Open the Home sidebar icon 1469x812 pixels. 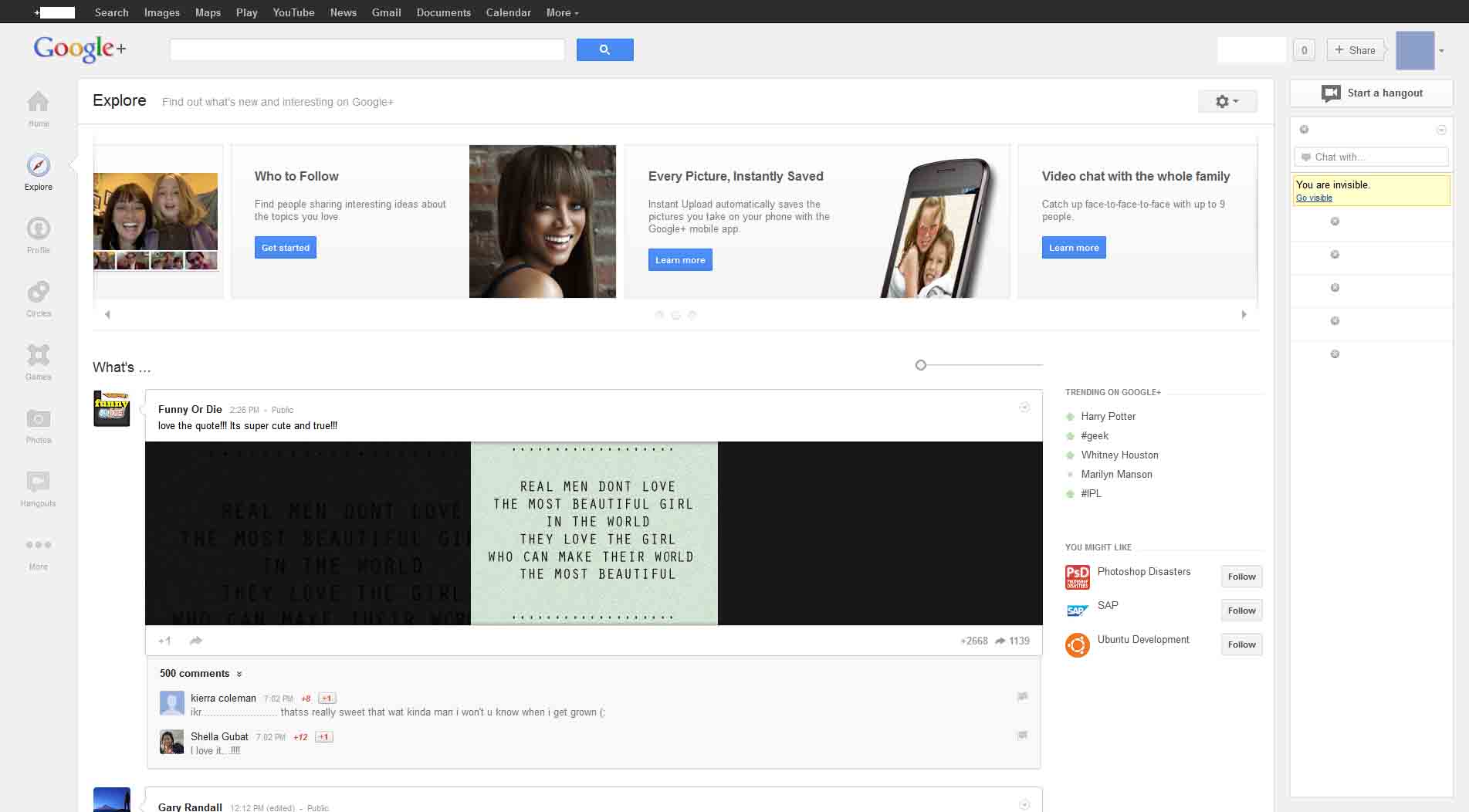(38, 102)
